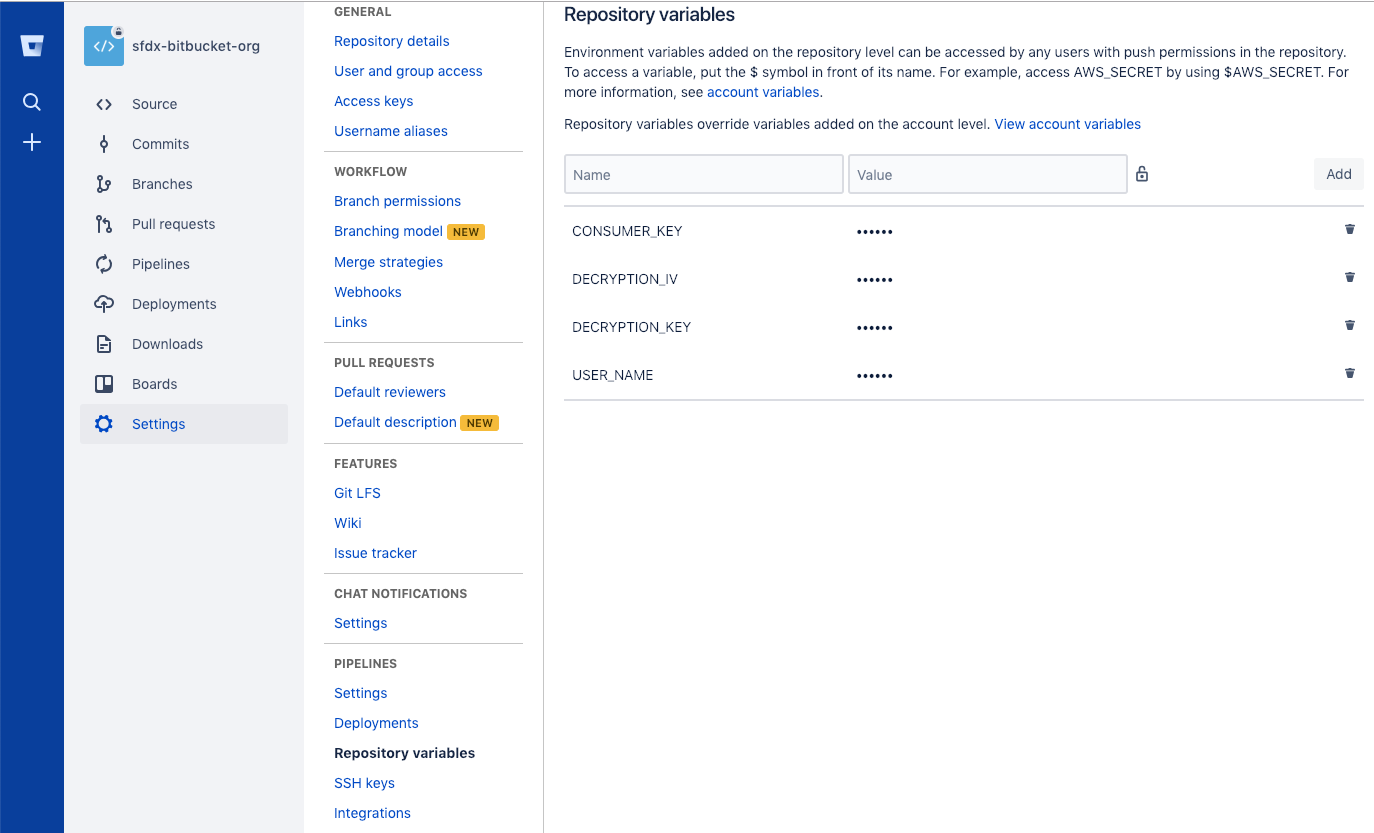Open the Webhooks settings page
This screenshot has height=833, width=1374.
pos(367,292)
